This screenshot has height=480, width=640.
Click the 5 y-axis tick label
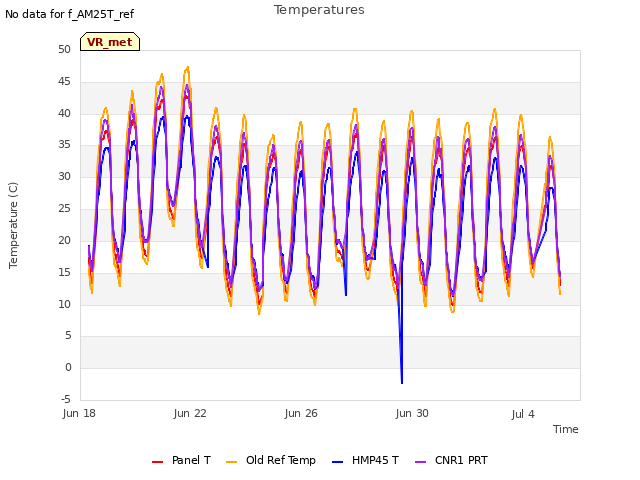click(x=68, y=336)
